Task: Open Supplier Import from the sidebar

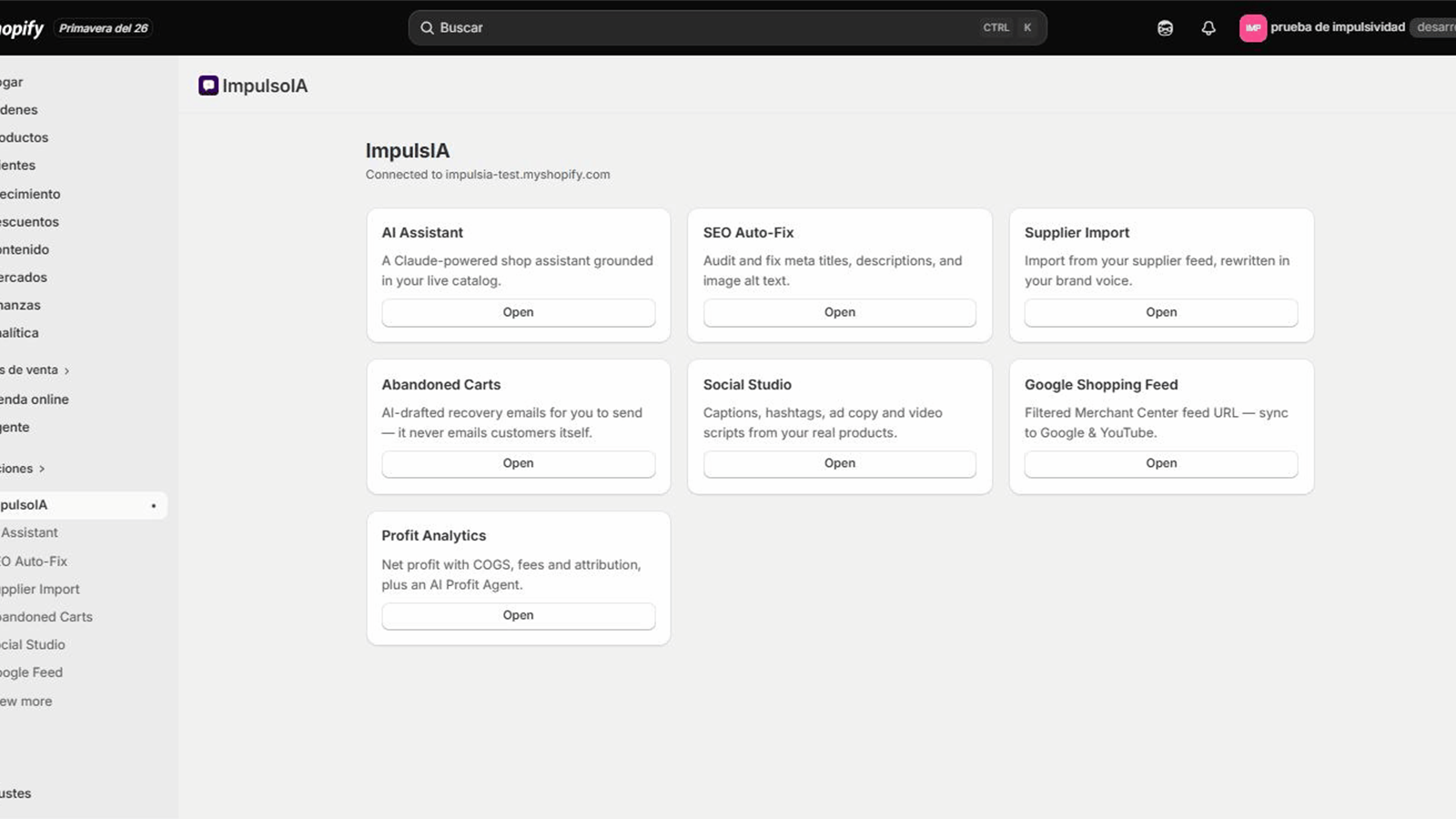Action: pos(40,590)
